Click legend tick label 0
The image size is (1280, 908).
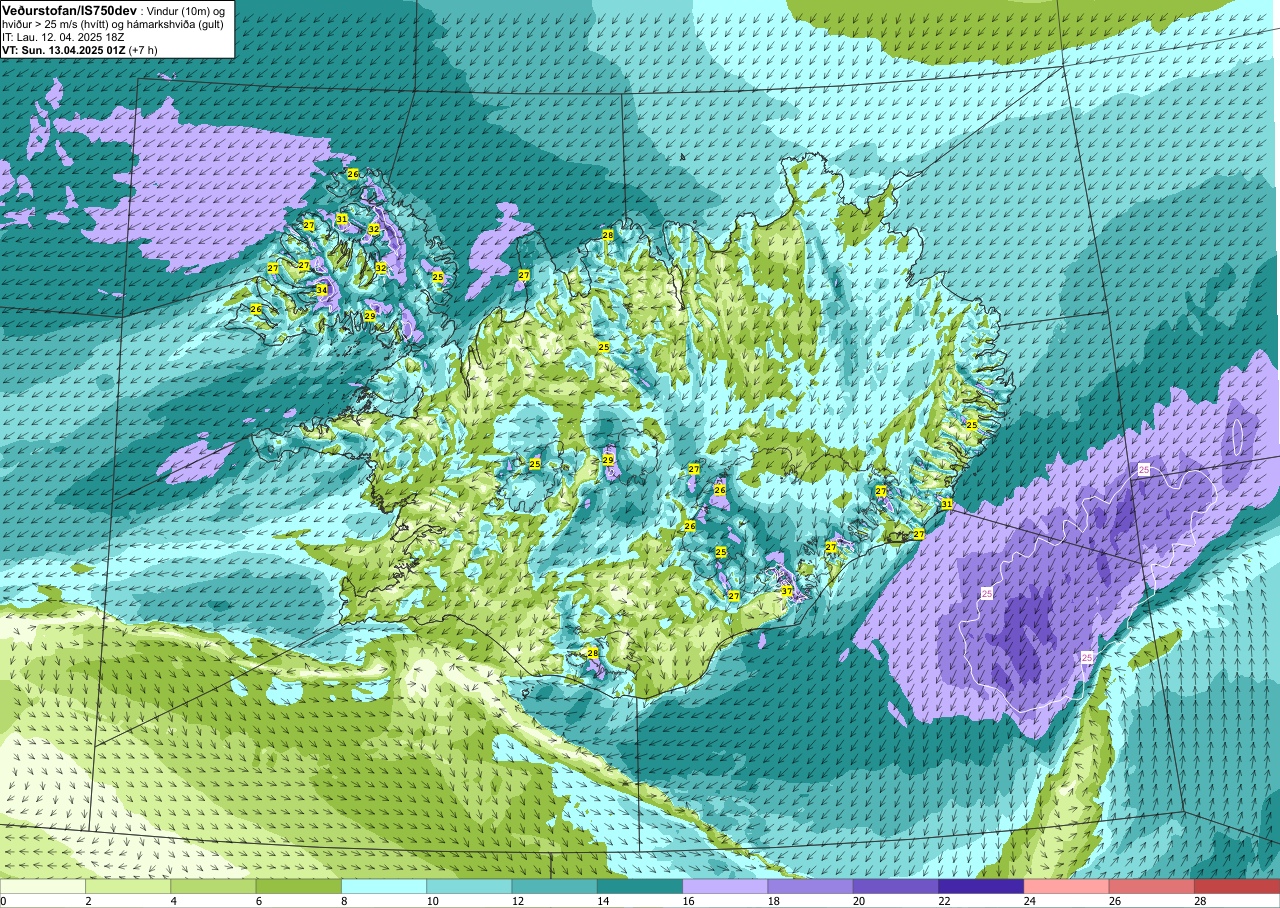point(4,901)
